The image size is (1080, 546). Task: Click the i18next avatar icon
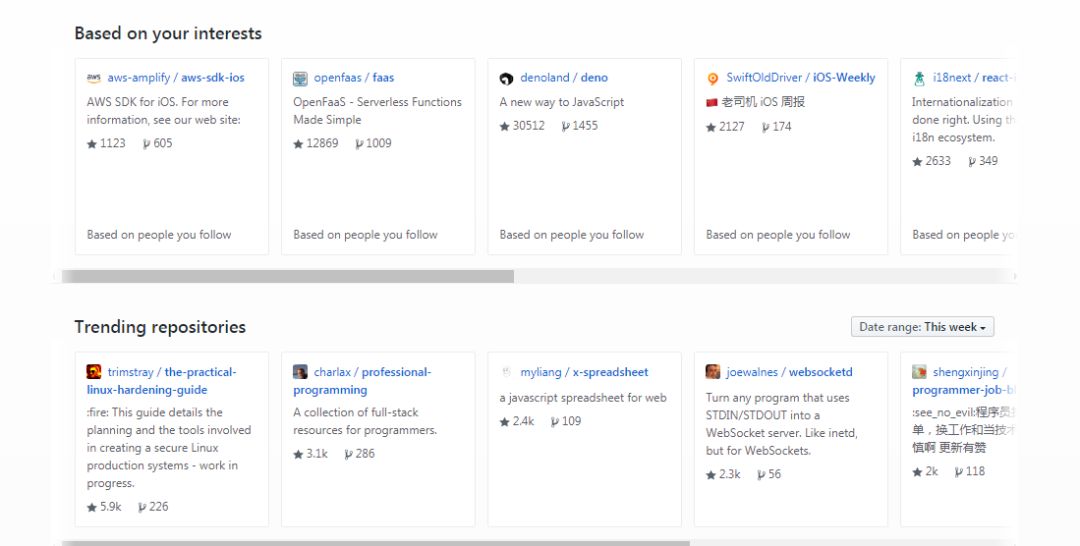[x=920, y=78]
